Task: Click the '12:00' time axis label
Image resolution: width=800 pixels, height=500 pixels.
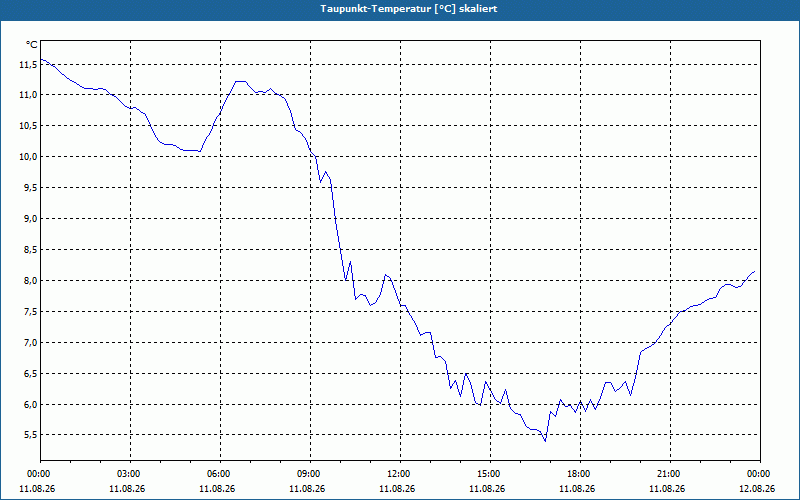Action: (x=400, y=474)
